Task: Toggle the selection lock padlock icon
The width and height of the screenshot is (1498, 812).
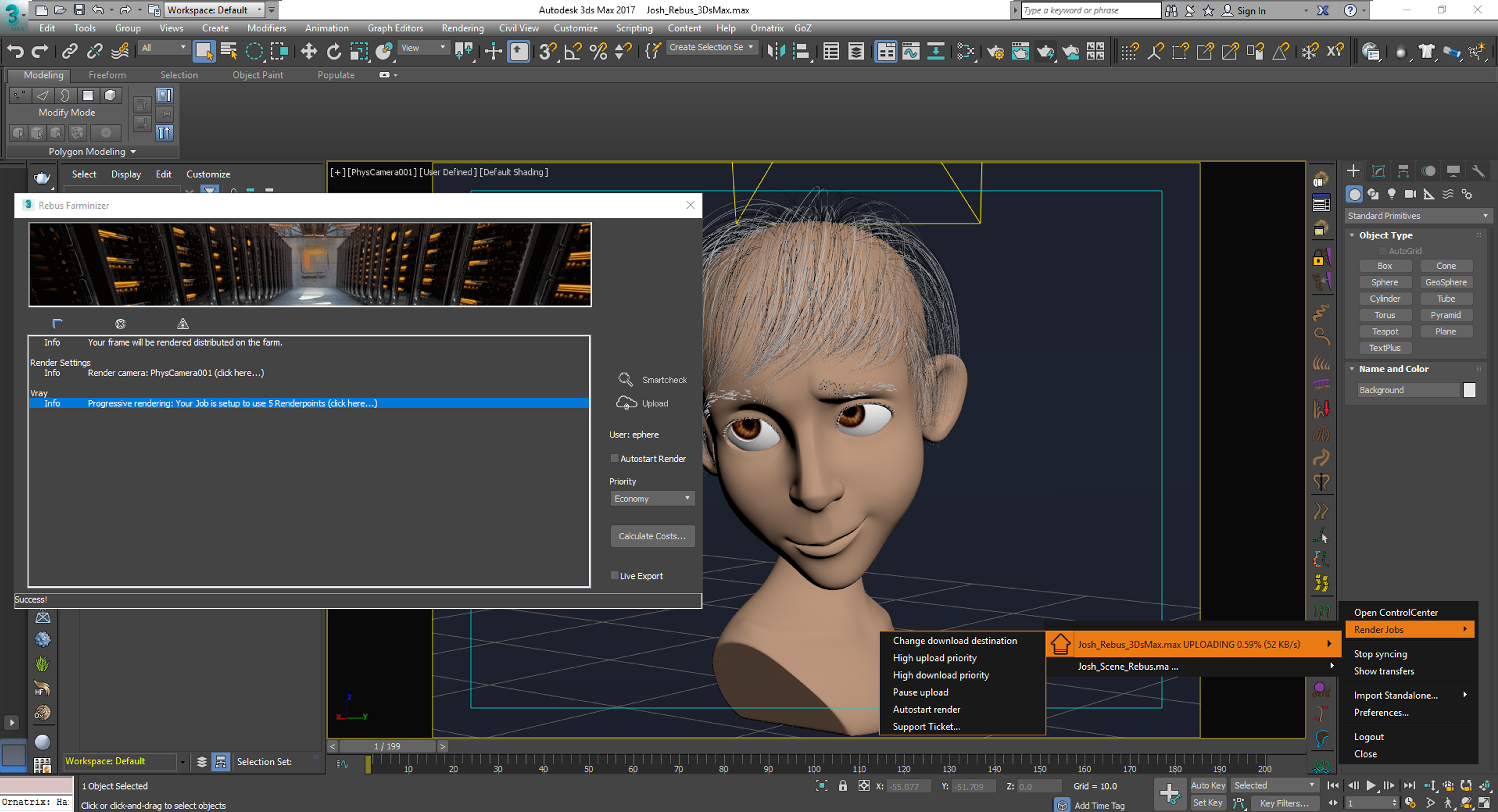Action: tap(843, 786)
